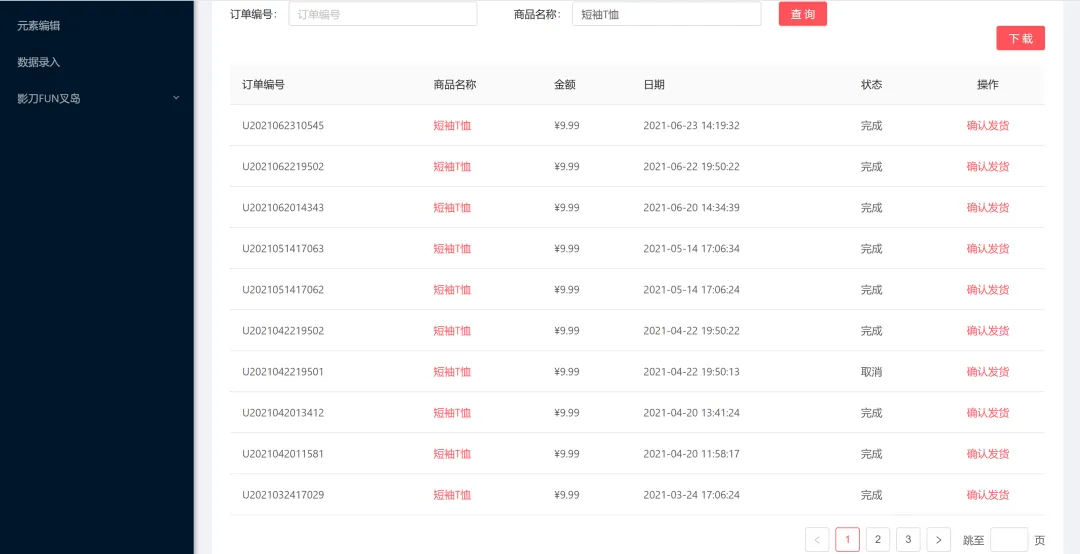Go to next page arrow

(938, 540)
